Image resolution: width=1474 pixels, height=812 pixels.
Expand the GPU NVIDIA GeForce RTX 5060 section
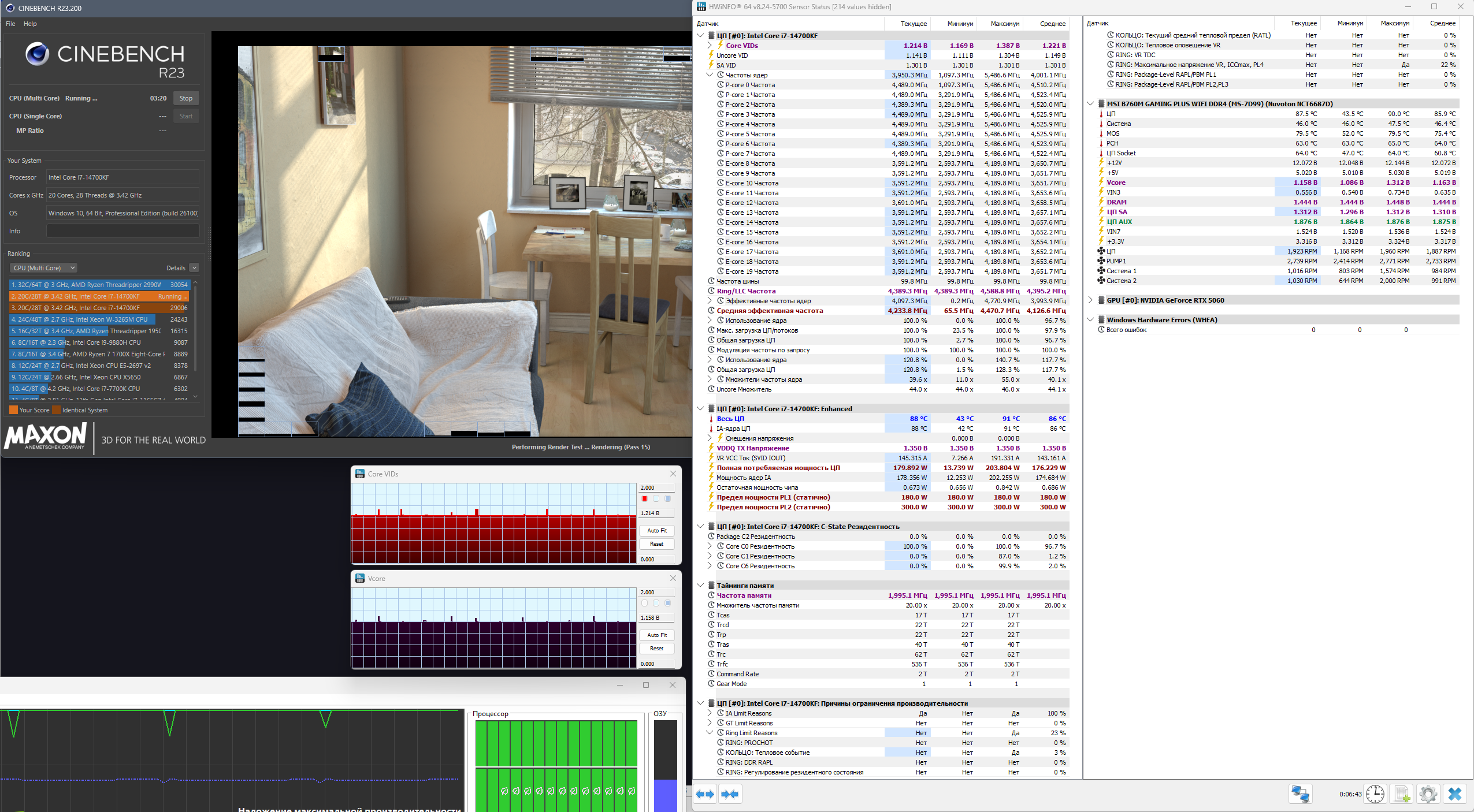(1090, 300)
